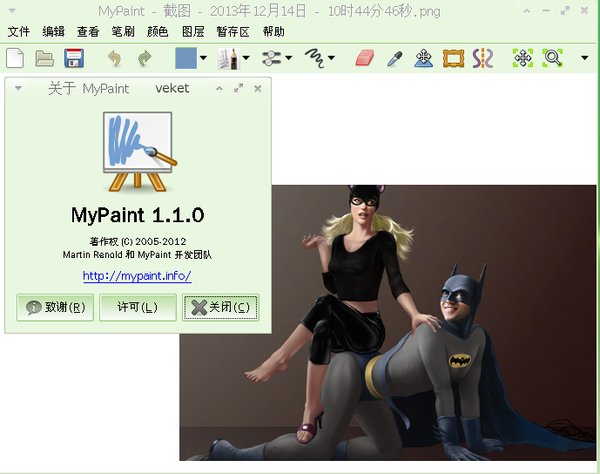Open the 图层 (Layer) menu
The width and height of the screenshot is (600, 474).
pos(192,32)
